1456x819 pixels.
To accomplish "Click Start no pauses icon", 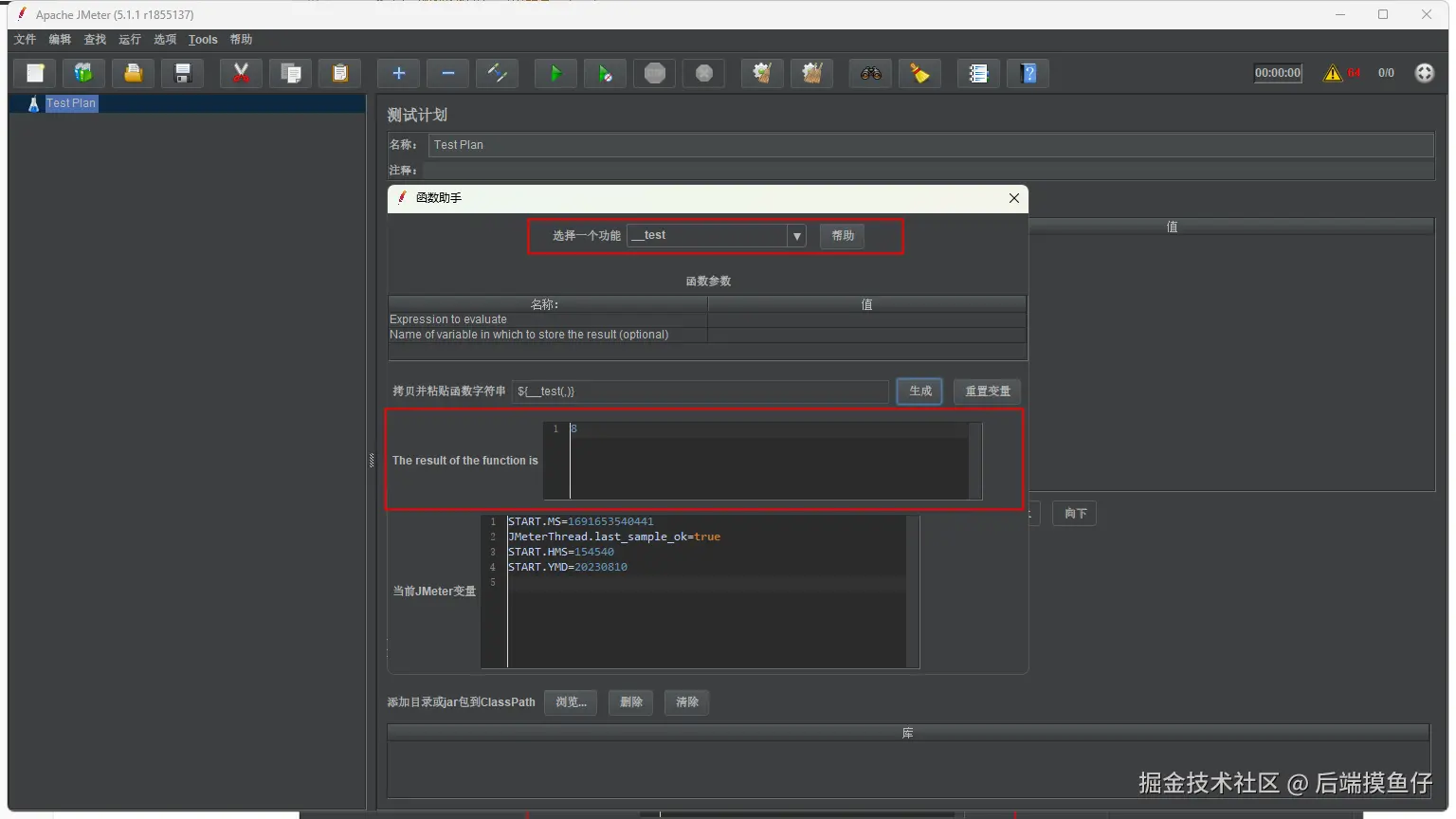I will click(606, 73).
